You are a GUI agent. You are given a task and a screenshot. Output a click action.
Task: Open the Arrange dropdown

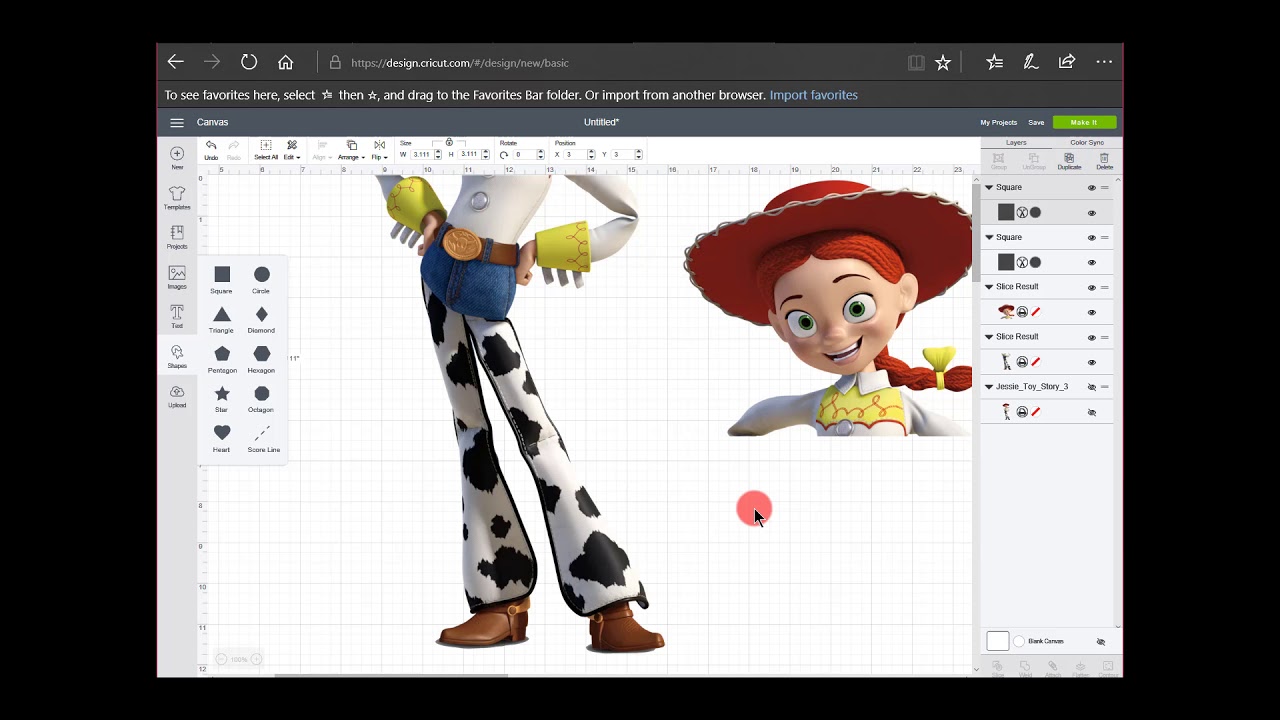pyautogui.click(x=351, y=150)
